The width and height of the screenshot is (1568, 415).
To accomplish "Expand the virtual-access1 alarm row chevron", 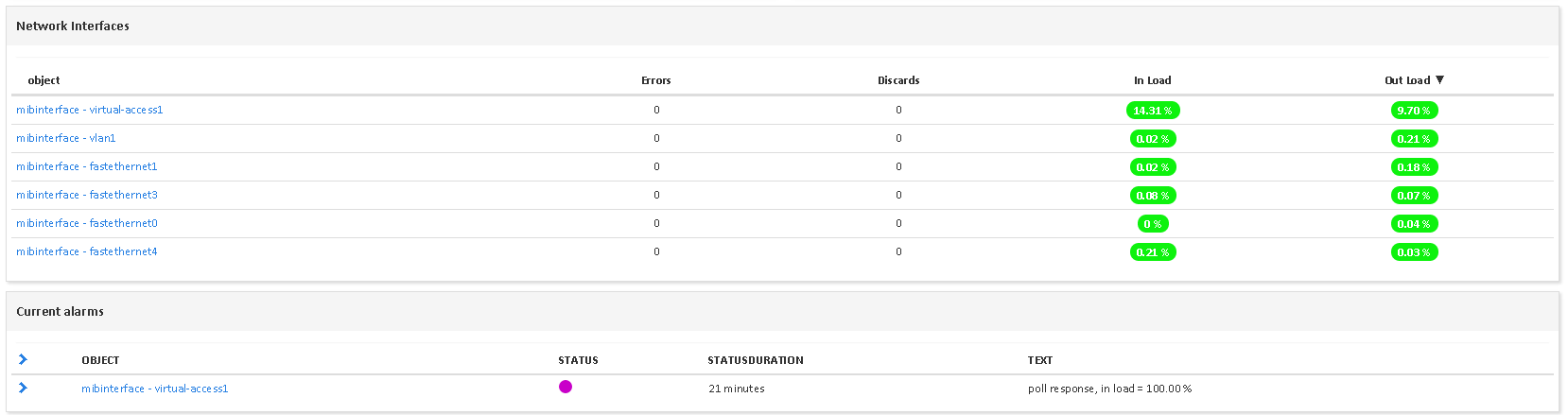I will 23,388.
